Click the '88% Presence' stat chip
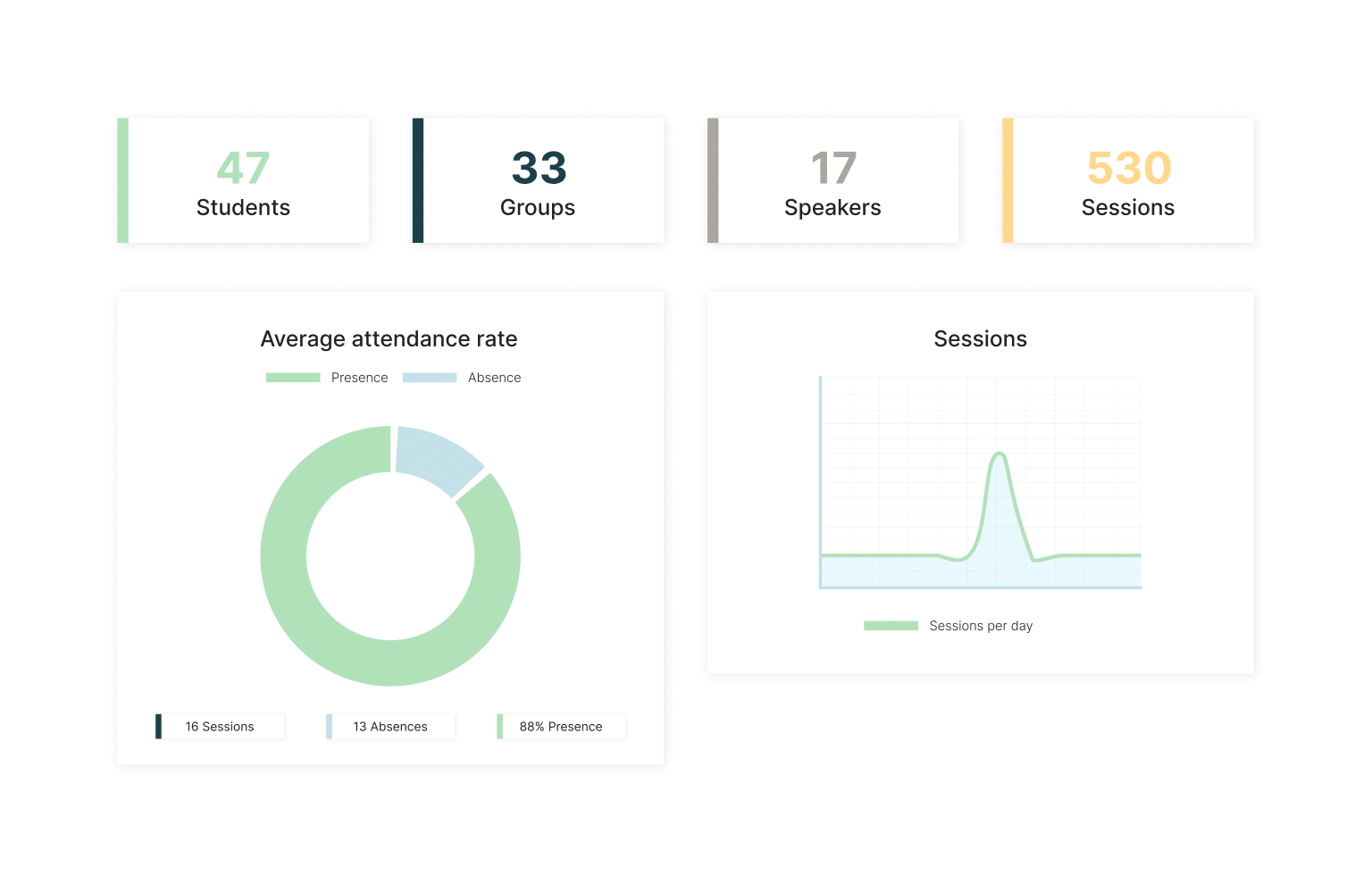 click(x=561, y=727)
